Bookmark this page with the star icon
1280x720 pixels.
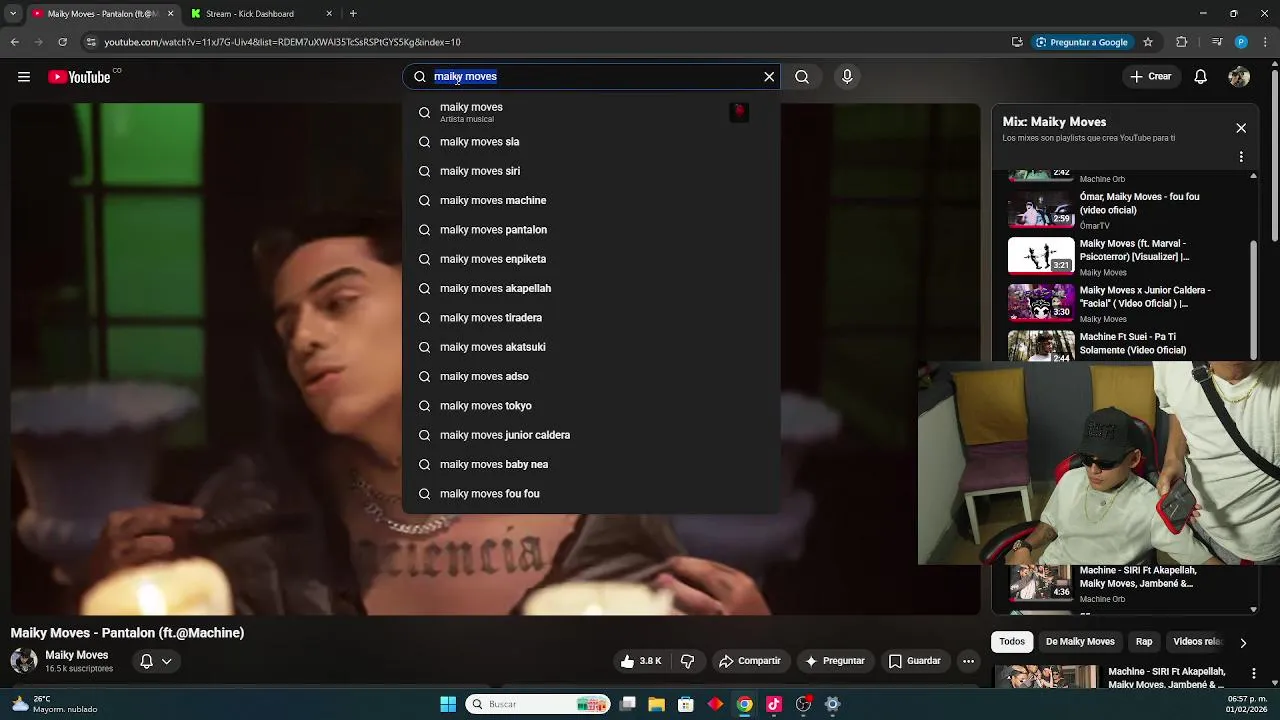point(1148,42)
